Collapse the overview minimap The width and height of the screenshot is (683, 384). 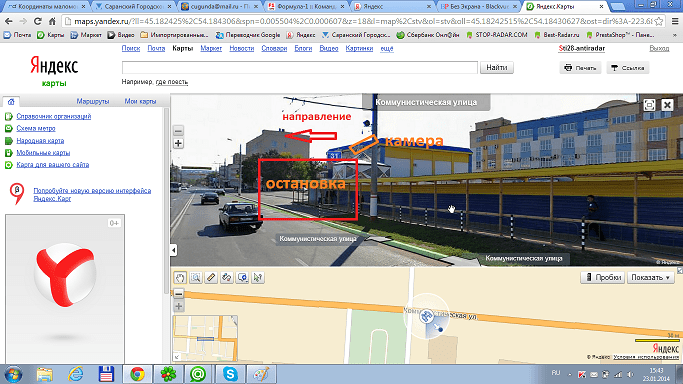pyautogui.click(x=177, y=357)
